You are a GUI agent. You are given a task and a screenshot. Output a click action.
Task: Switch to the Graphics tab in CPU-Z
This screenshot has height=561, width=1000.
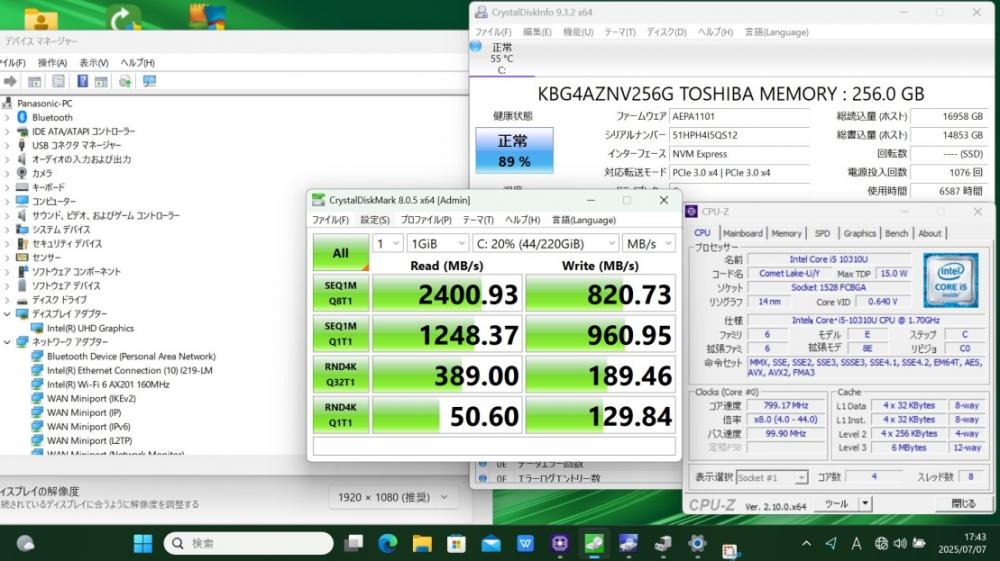860,233
